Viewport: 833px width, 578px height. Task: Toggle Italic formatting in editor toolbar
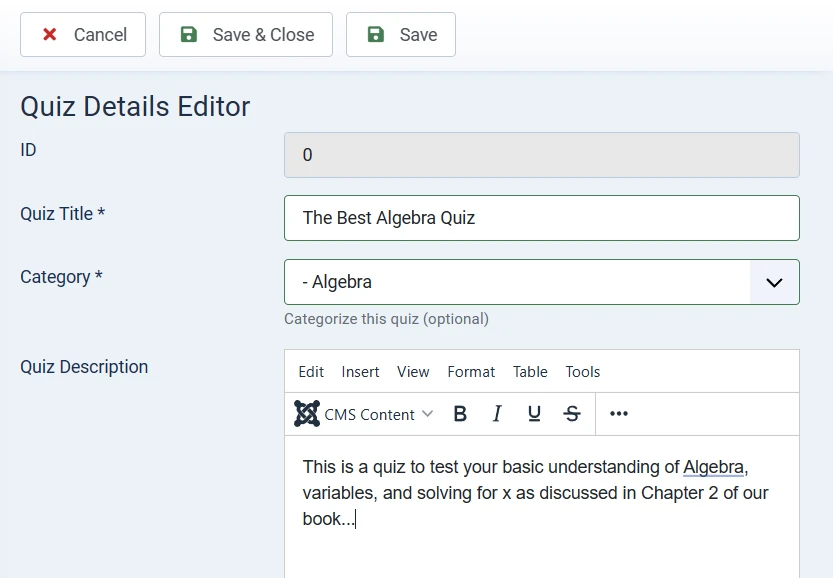point(497,414)
